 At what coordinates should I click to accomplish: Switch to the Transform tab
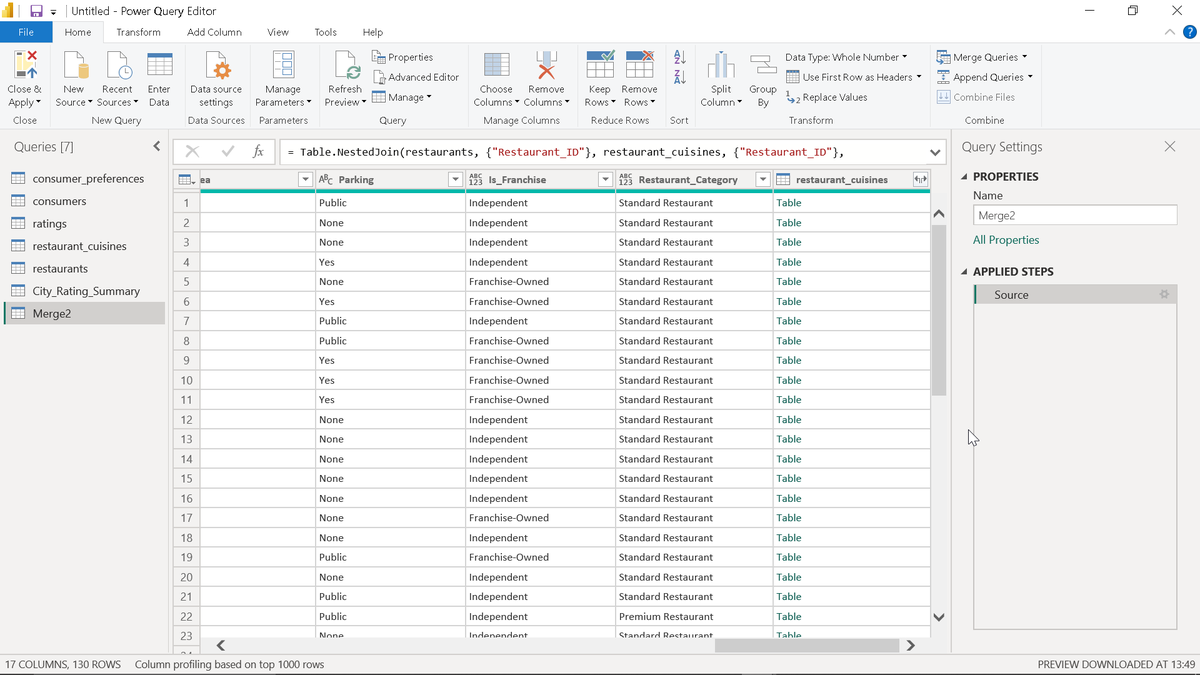[x=138, y=32]
